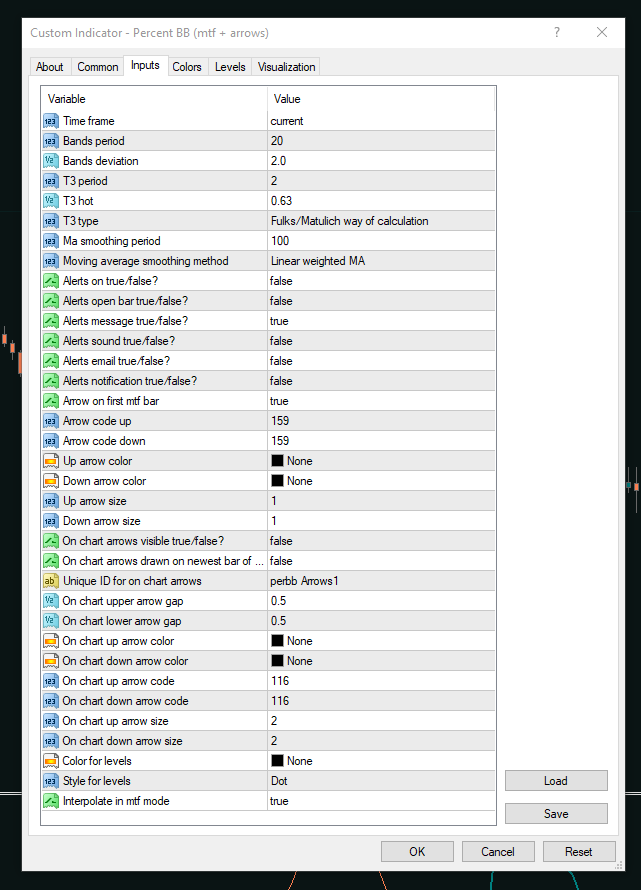Image resolution: width=641 pixels, height=890 pixels.
Task: Click the integer icon beside Time frame
Action: click(51, 121)
